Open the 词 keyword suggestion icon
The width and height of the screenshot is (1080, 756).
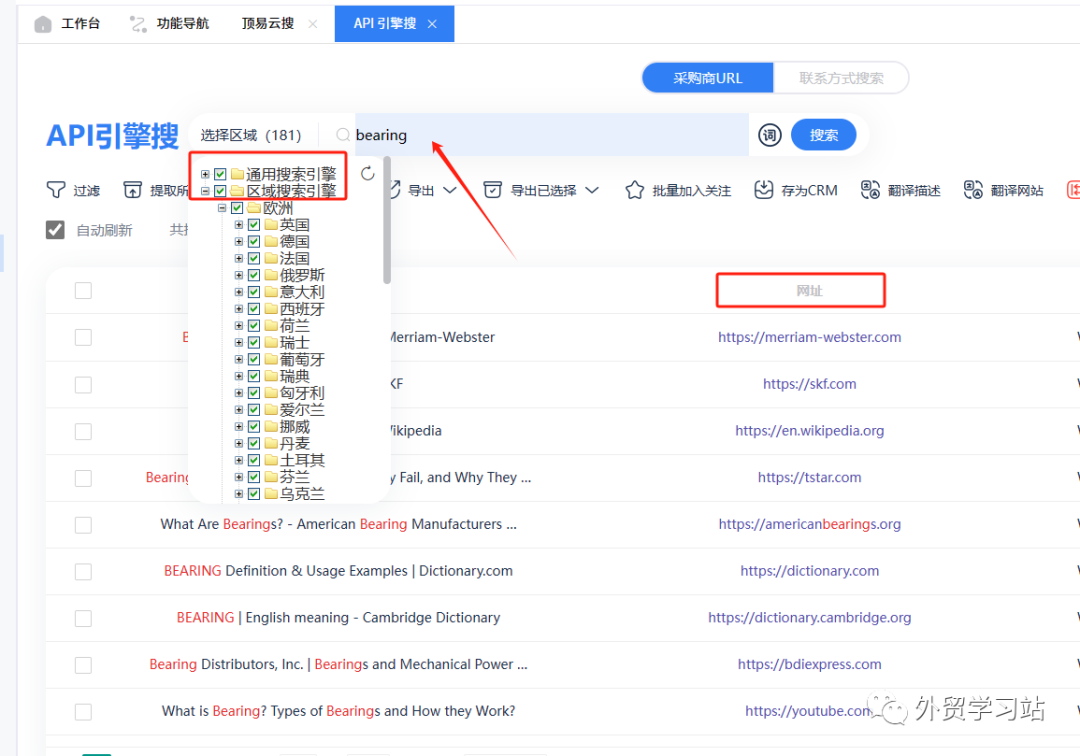click(769, 135)
